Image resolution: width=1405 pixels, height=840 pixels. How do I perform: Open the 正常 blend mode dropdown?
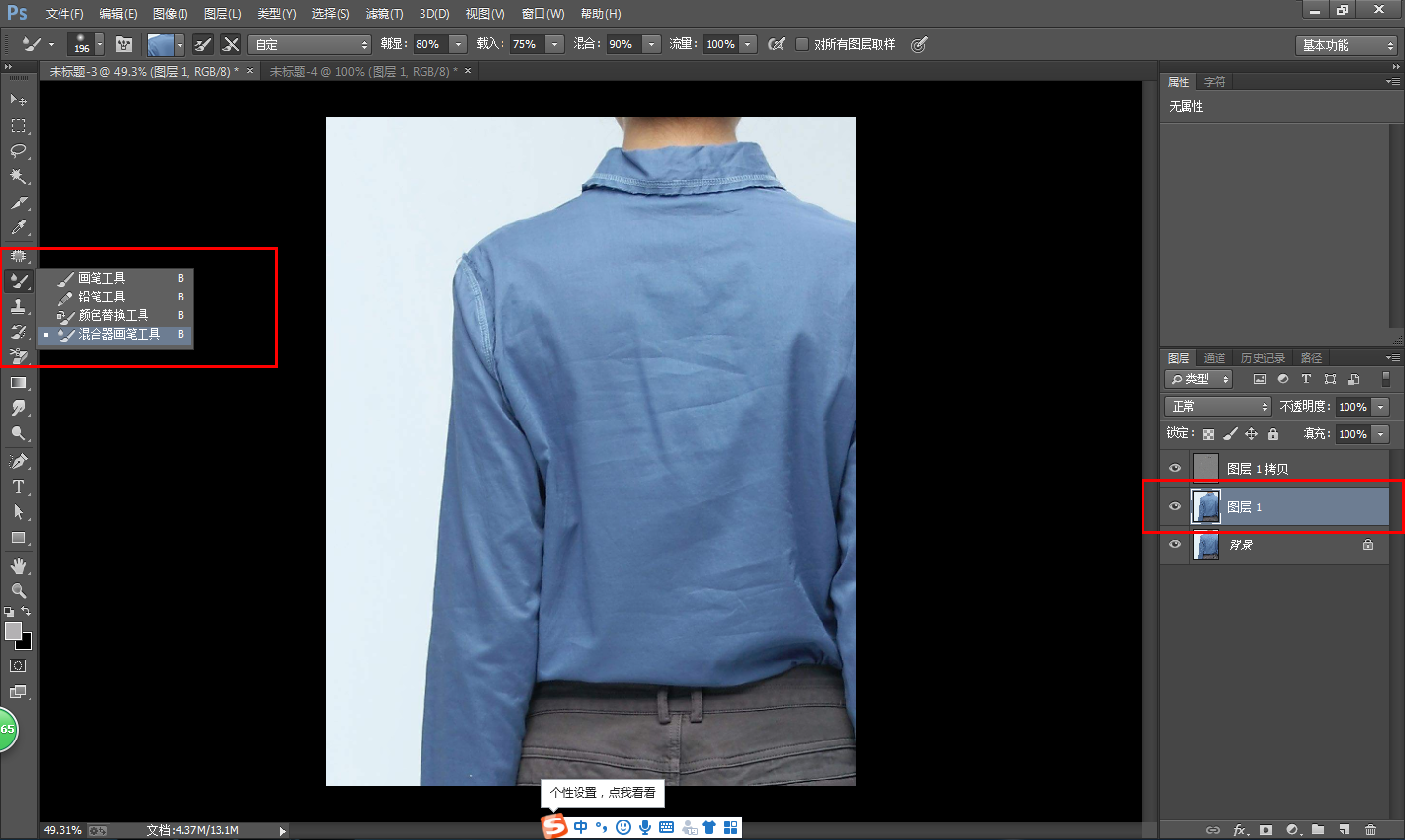(x=1218, y=407)
